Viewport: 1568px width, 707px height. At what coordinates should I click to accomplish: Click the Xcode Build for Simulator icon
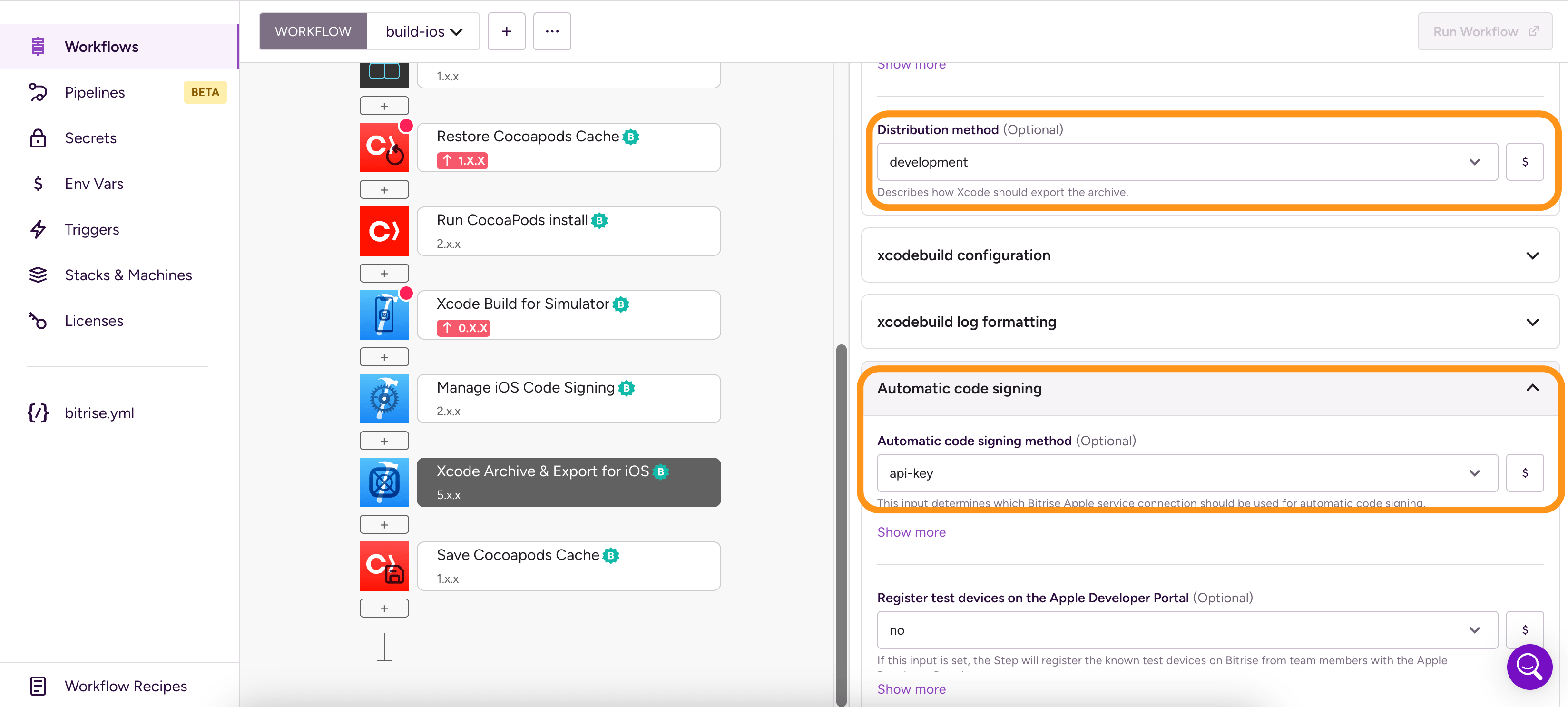click(384, 315)
